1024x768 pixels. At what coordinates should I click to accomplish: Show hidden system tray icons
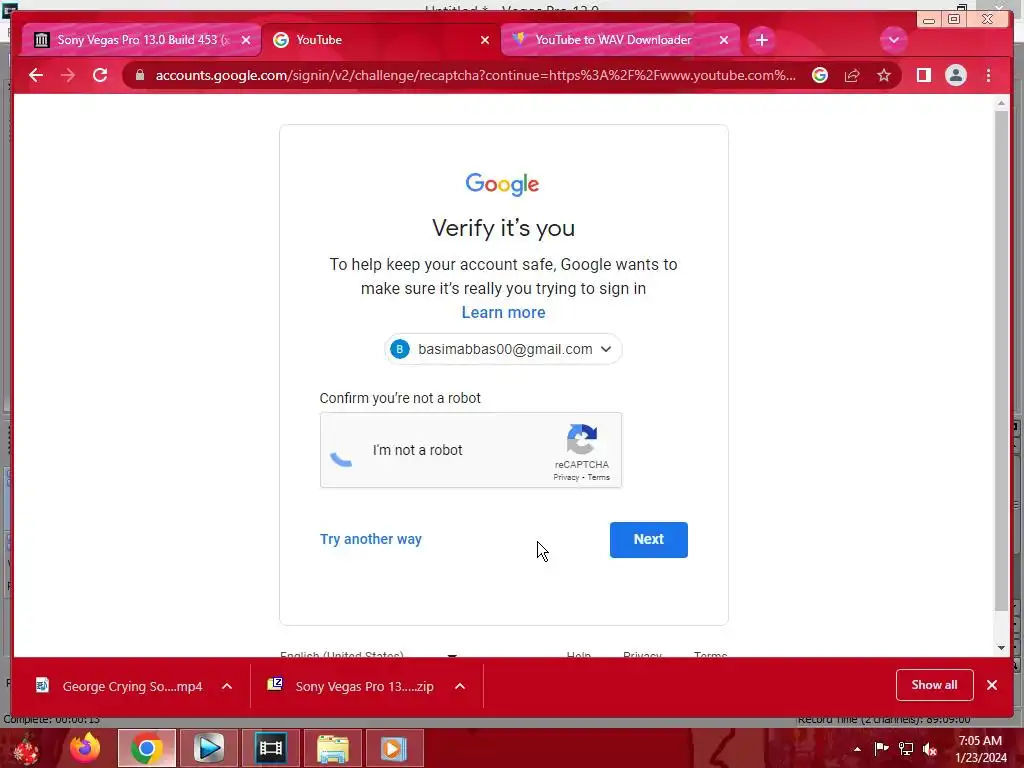click(857, 749)
